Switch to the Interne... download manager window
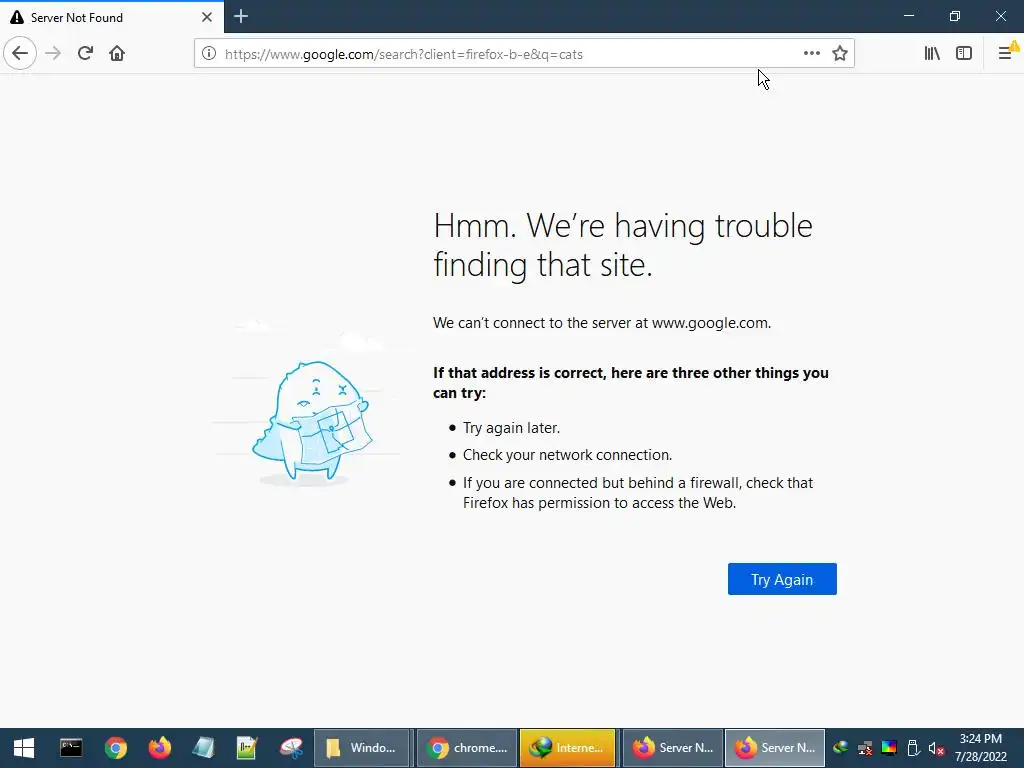This screenshot has height=768, width=1024. pyautogui.click(x=568, y=748)
